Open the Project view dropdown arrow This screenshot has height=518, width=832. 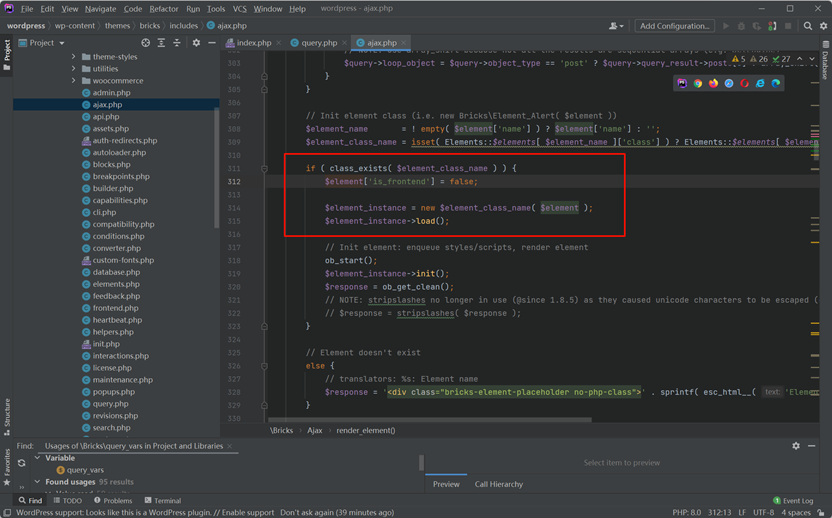tap(62, 43)
